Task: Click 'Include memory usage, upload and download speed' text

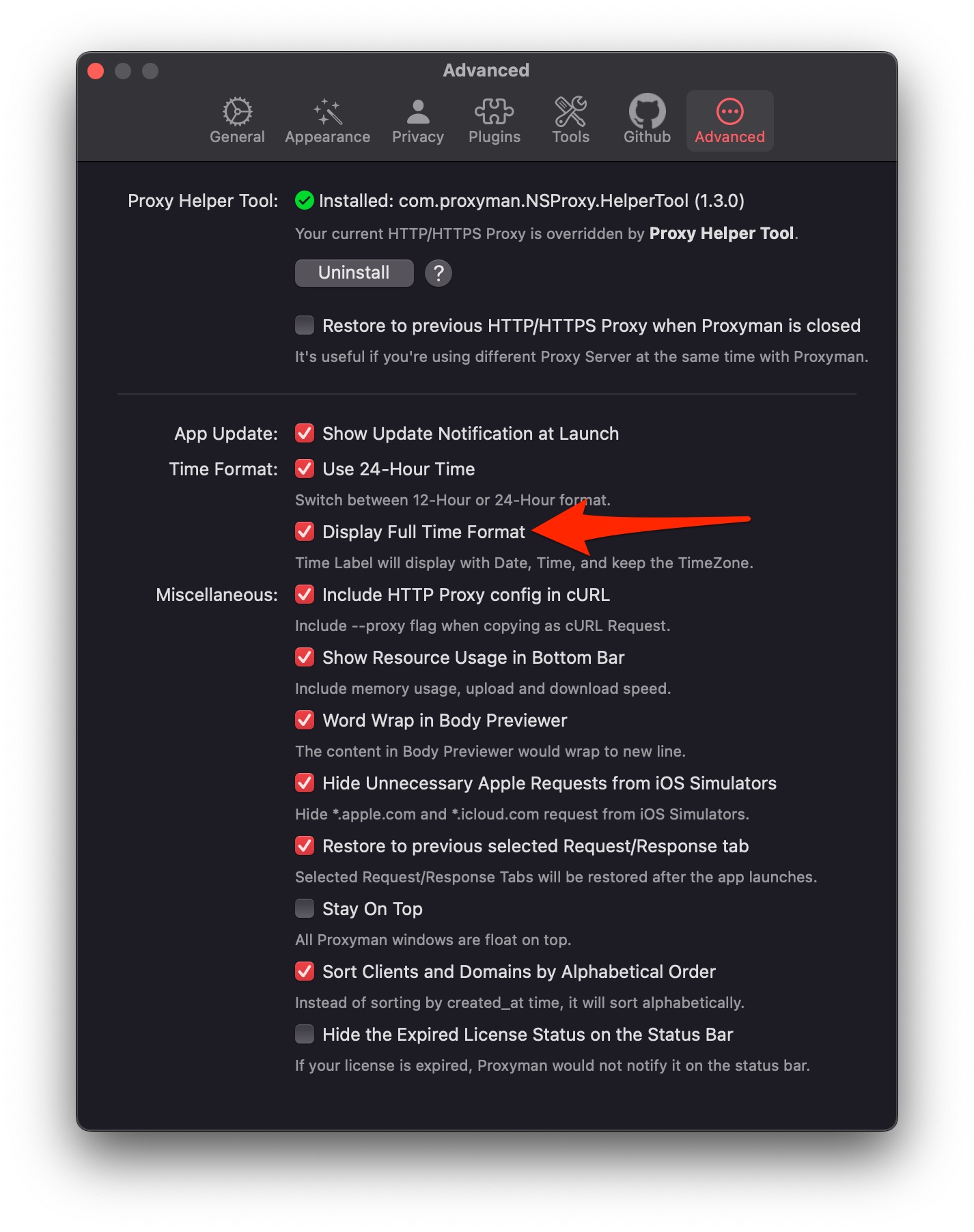Action: coord(483,688)
